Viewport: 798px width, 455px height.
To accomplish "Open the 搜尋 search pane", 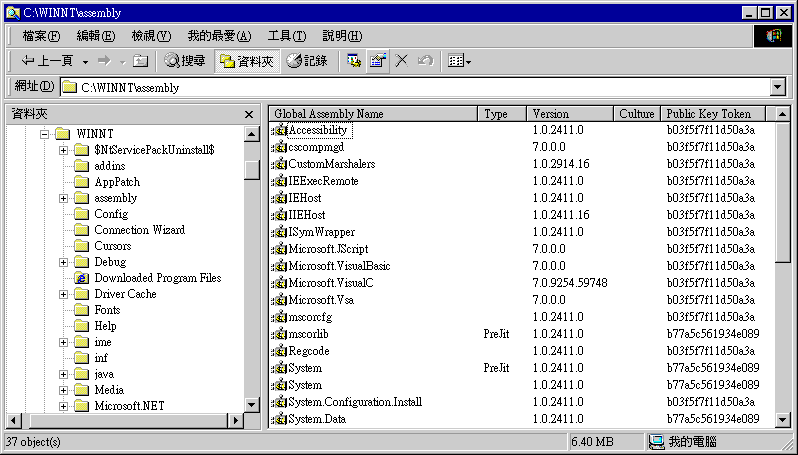I will click(185, 61).
